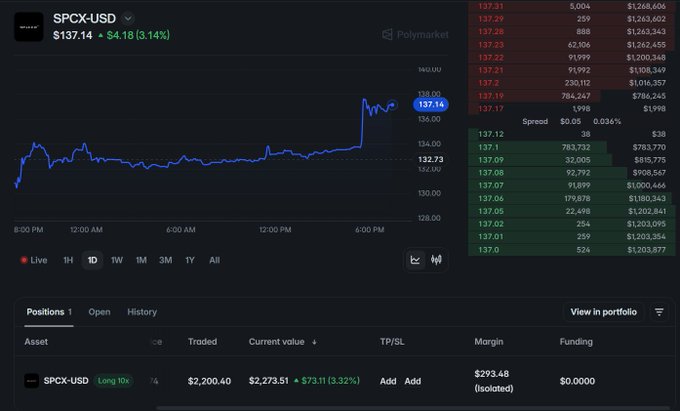
Task: Click bid price 137.0 in order book
Action: tap(488, 250)
